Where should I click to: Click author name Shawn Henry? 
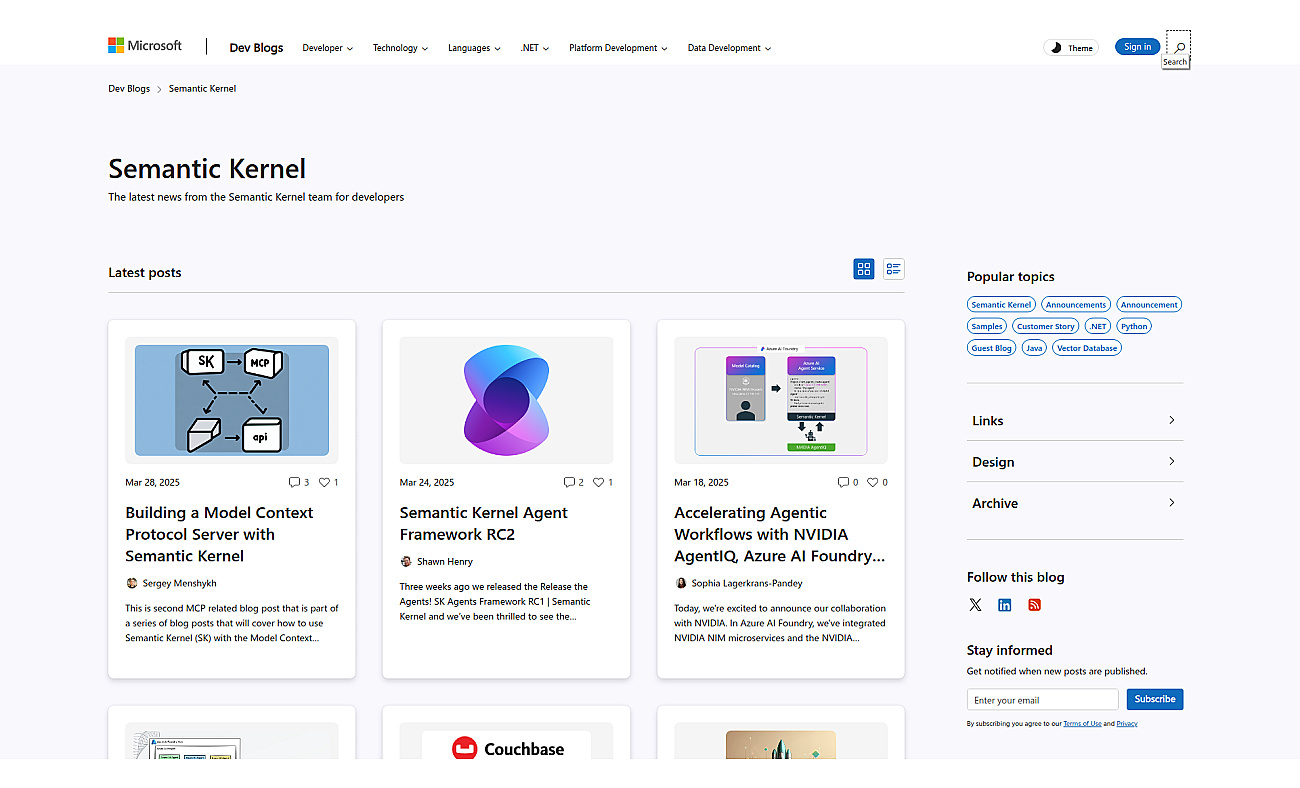tap(445, 562)
